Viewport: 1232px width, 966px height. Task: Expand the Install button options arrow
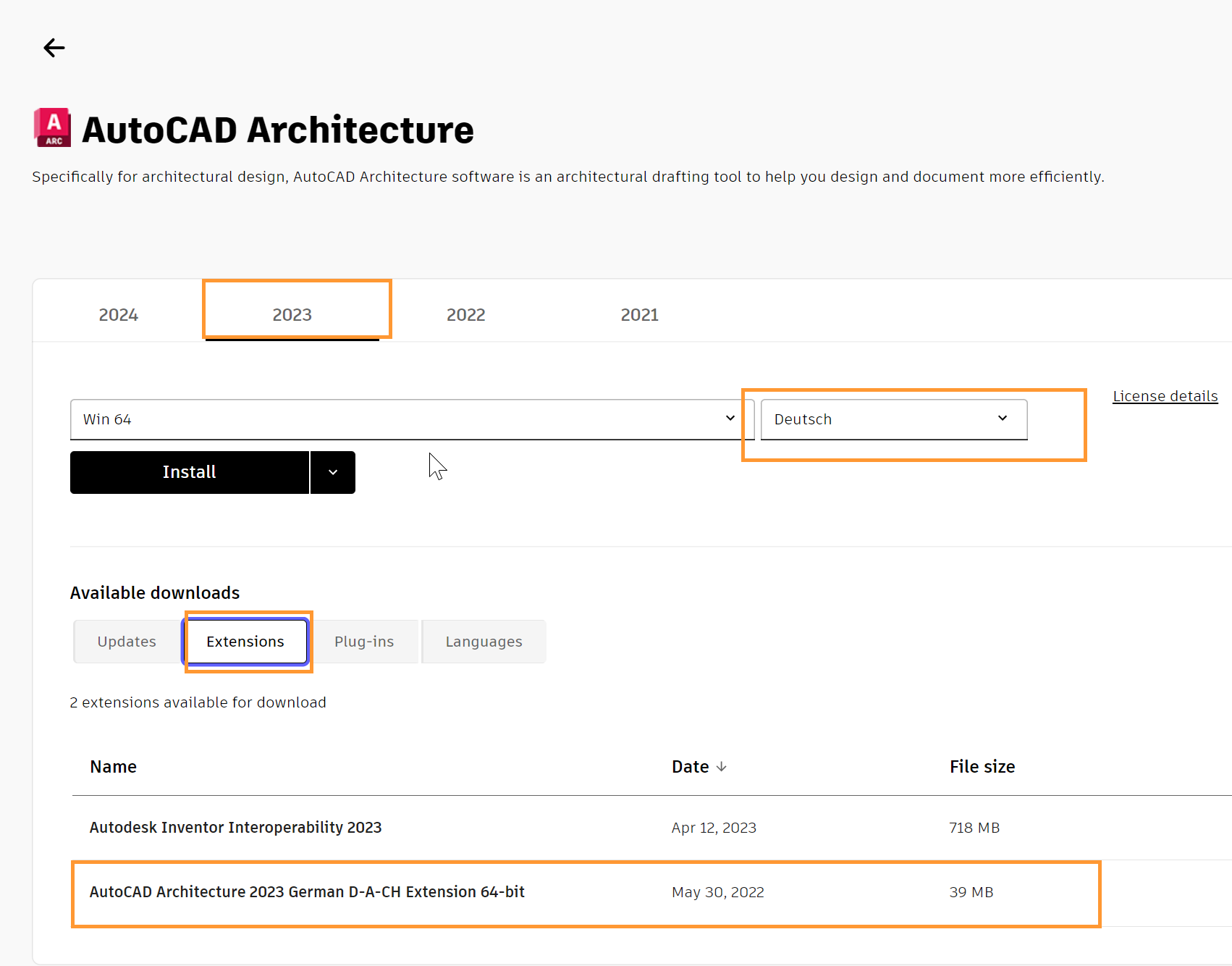pos(333,472)
